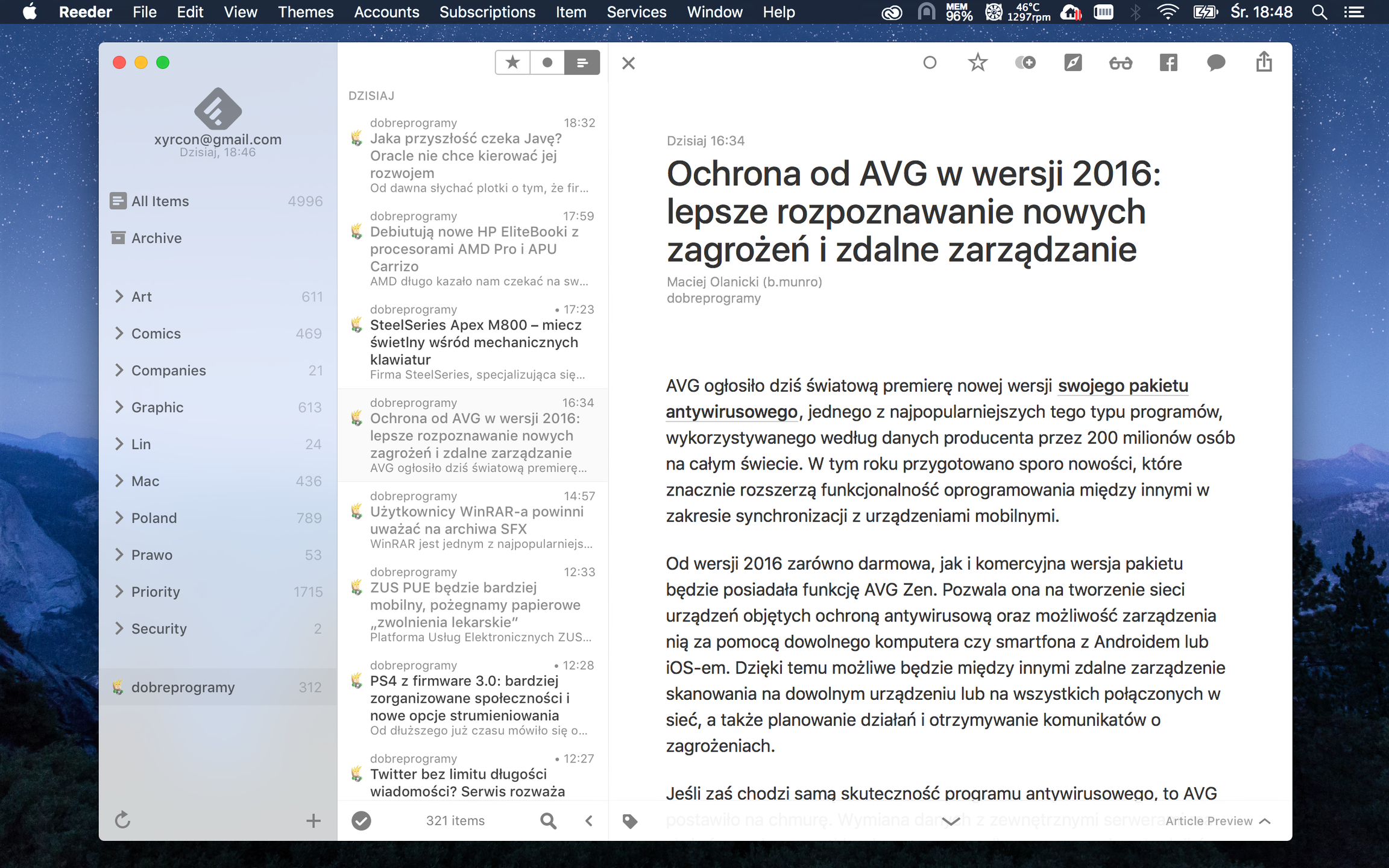Open the Subscriptions menu
This screenshot has height=868, width=1389.
487,12
